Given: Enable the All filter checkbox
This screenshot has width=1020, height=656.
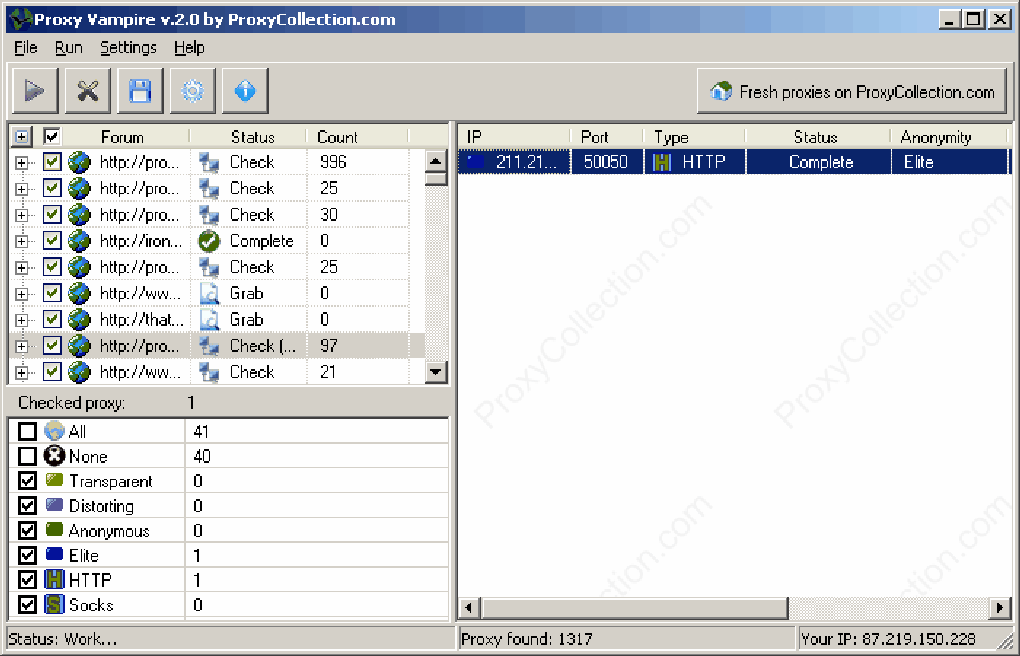Looking at the screenshot, I should point(27,431).
